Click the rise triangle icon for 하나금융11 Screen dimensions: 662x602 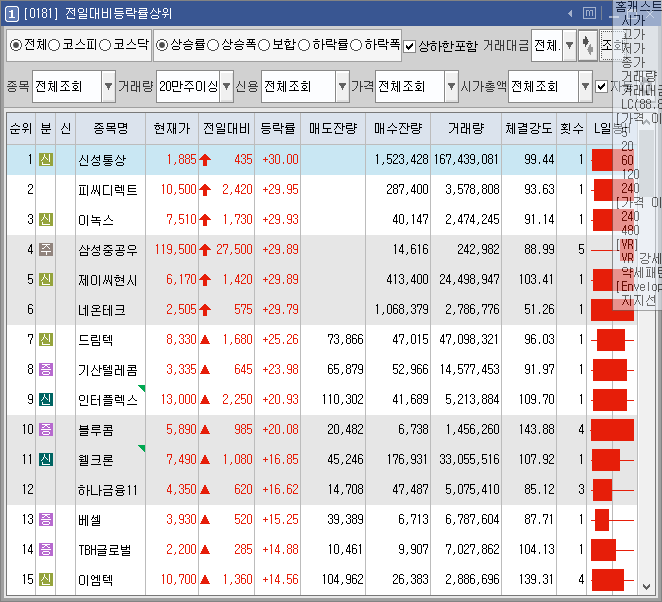pos(205,490)
